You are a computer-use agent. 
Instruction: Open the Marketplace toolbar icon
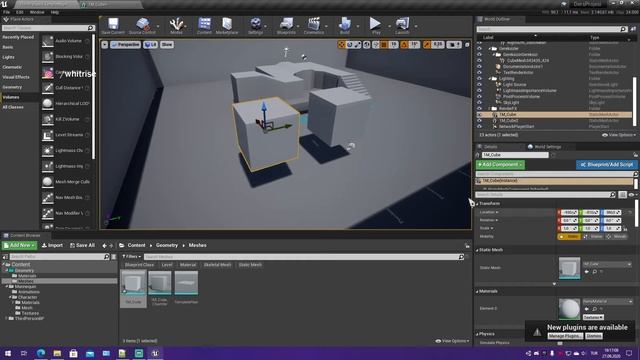click(x=227, y=25)
